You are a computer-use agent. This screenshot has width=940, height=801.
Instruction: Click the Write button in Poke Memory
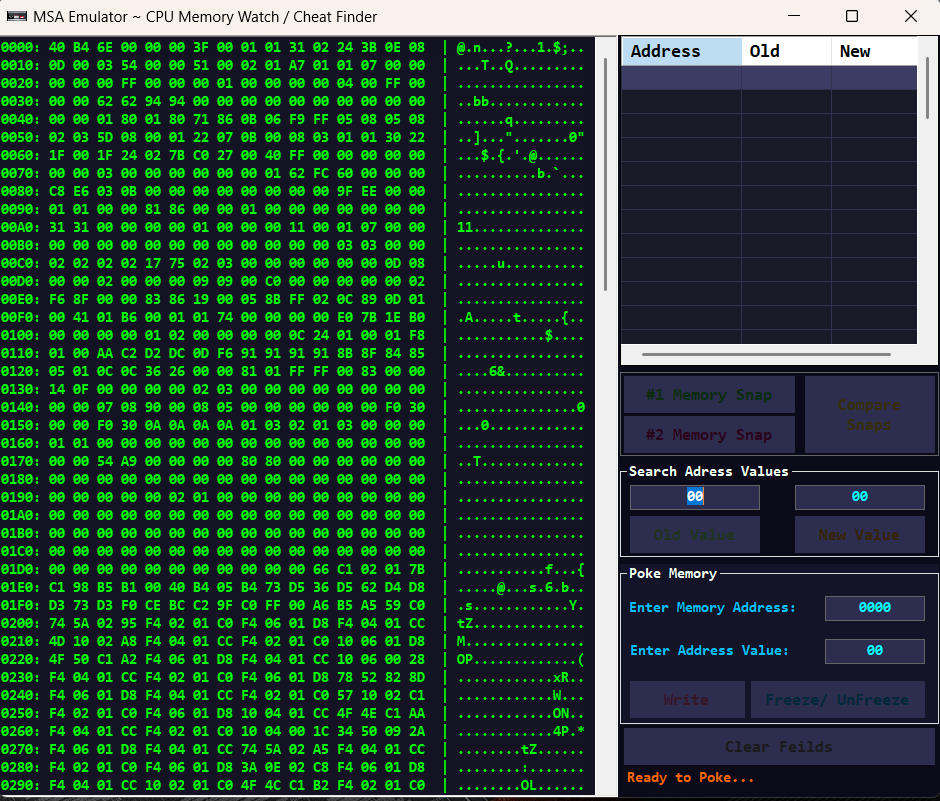pyautogui.click(x=687, y=699)
